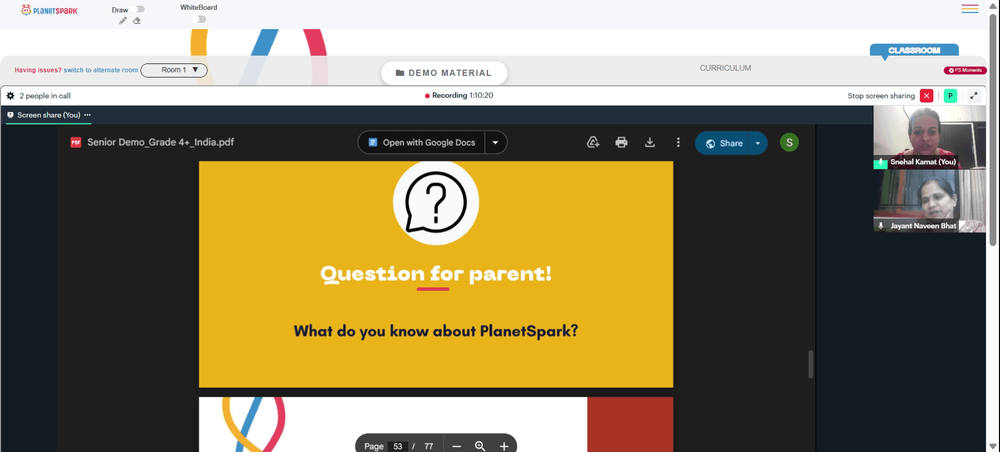
Task: Click the PDF viewer vertical scrollbar thumb
Action: (811, 364)
